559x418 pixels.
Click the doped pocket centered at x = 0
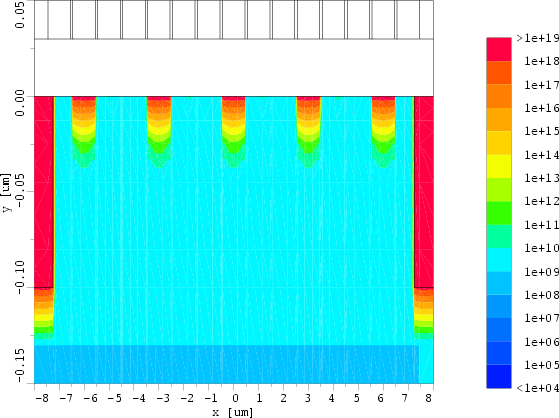point(234,132)
